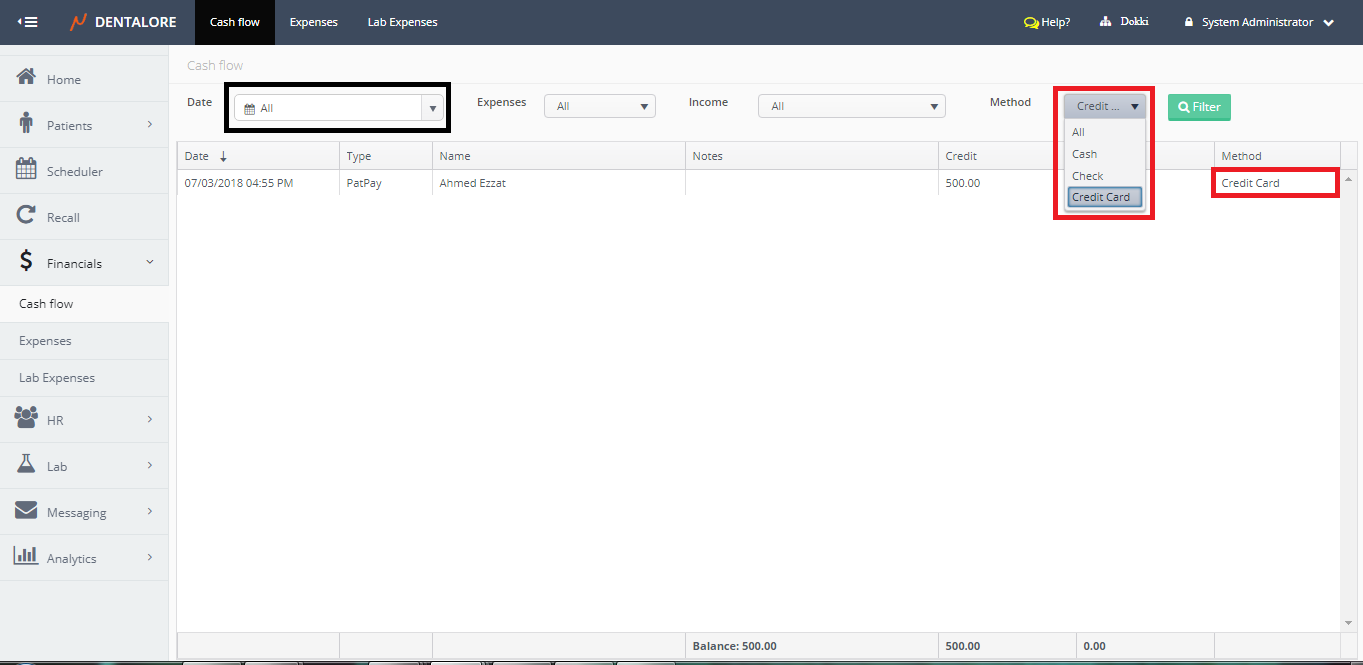This screenshot has height=665, width=1363.
Task: Click the HR group people icon
Action: coord(26,419)
